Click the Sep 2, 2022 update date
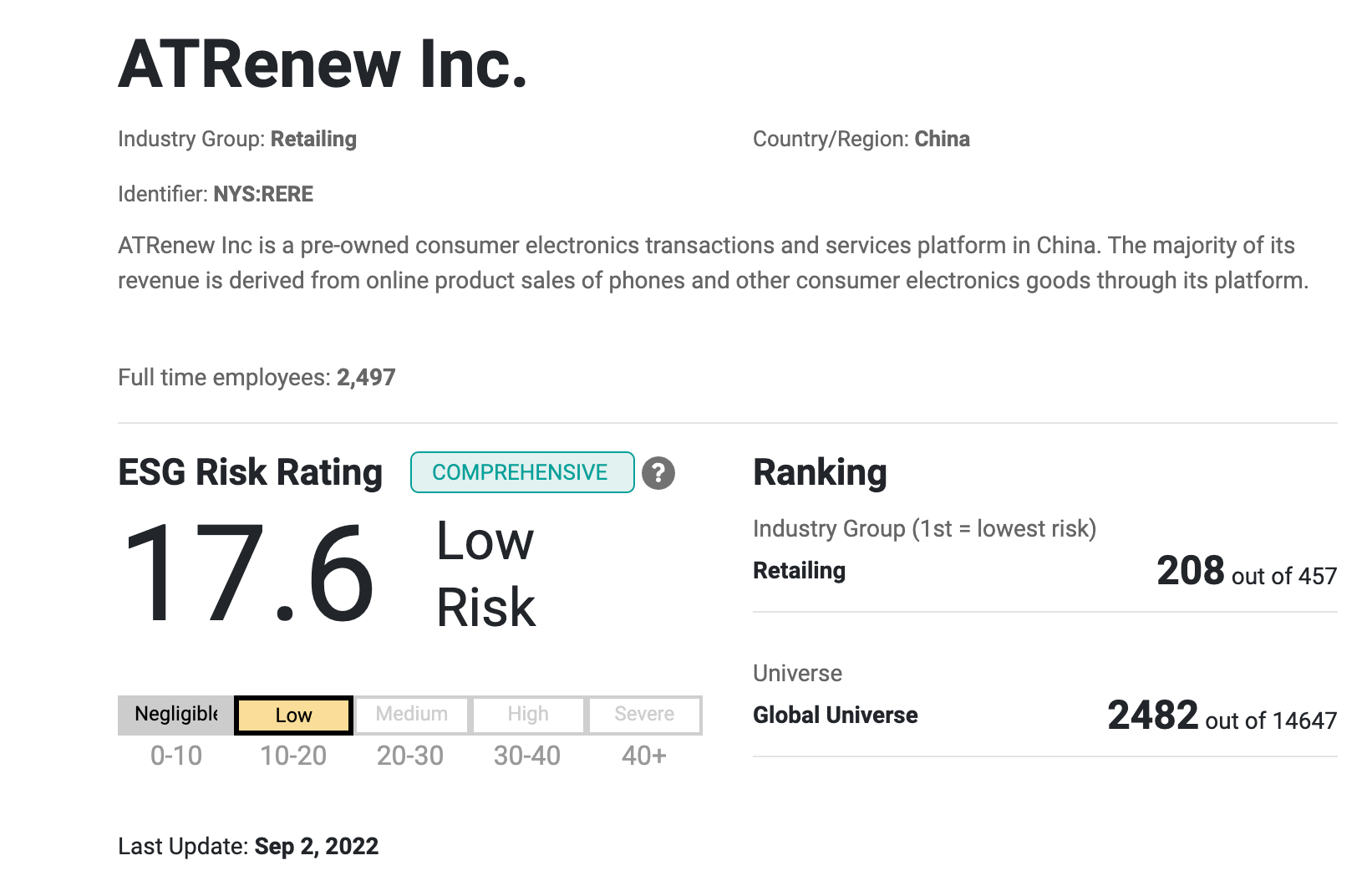This screenshot has height=886, width=1372. [x=316, y=847]
